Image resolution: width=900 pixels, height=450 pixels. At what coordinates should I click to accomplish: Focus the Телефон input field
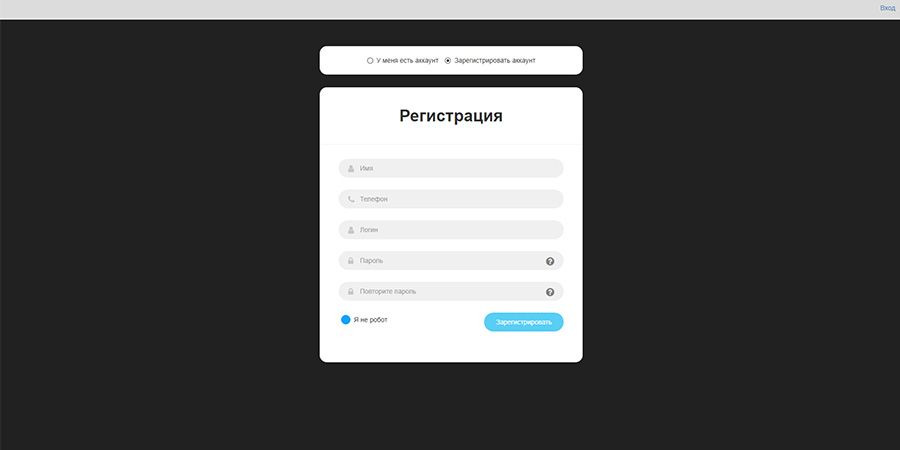pyautogui.click(x=451, y=199)
